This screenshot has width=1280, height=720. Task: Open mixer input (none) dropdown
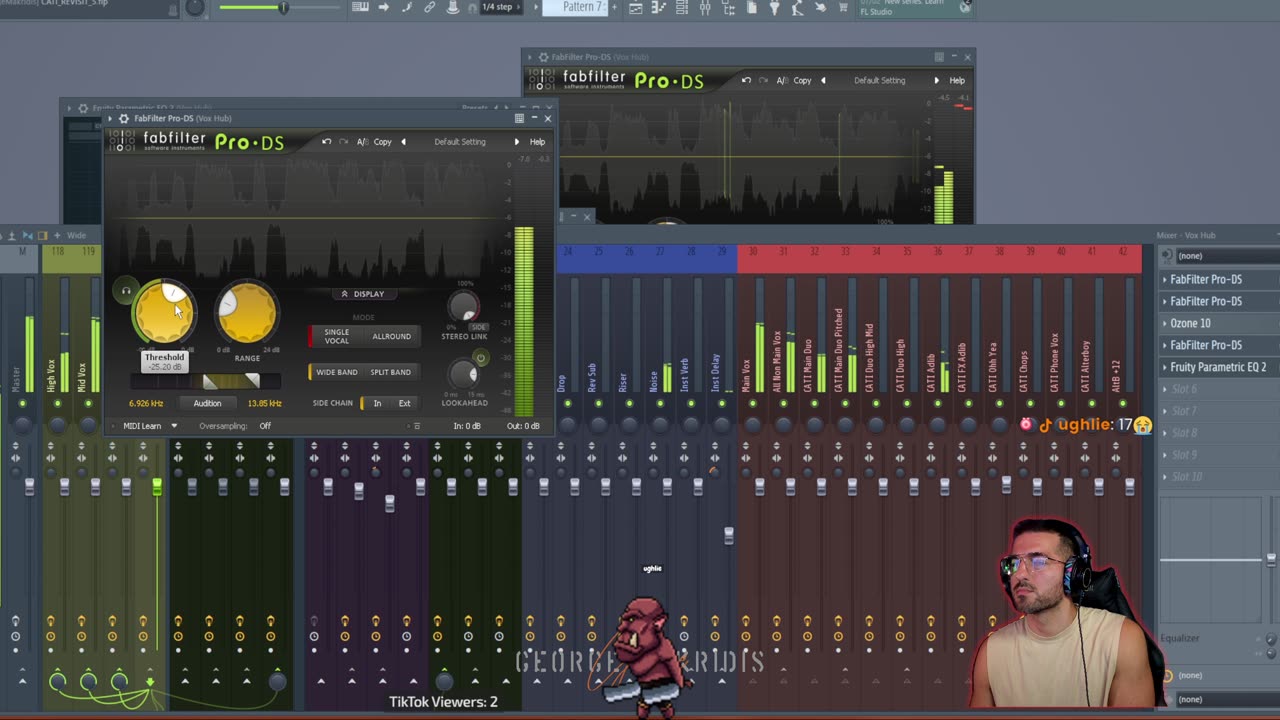tap(1225, 256)
